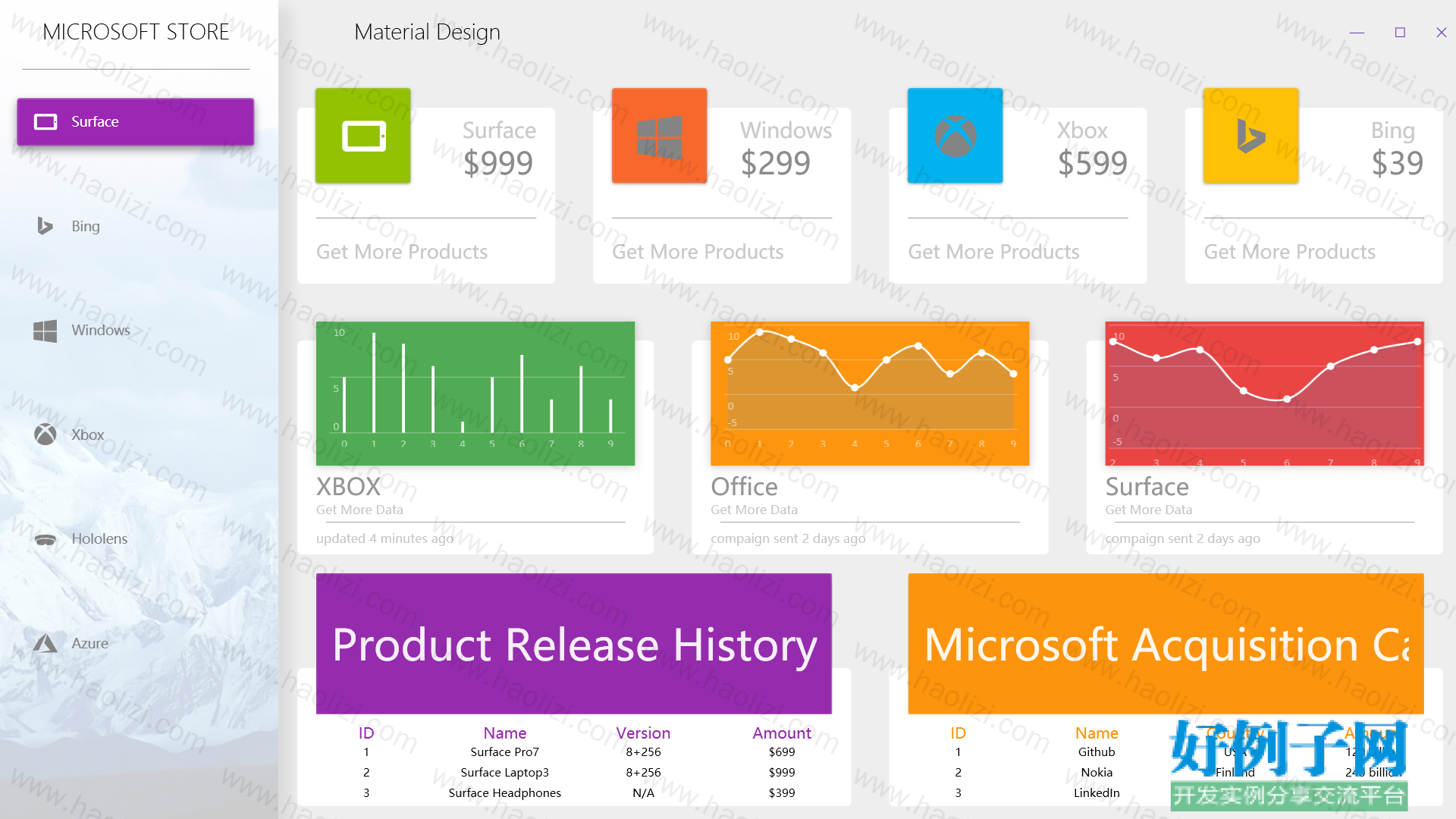The image size is (1456, 819).
Task: Select the Hololens headset icon in sidebar
Action: (45, 539)
